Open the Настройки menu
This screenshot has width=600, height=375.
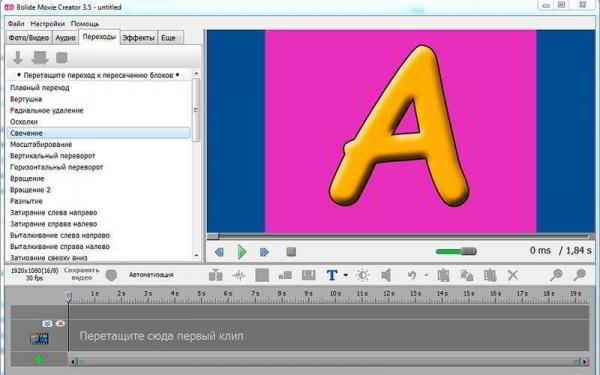(48, 24)
